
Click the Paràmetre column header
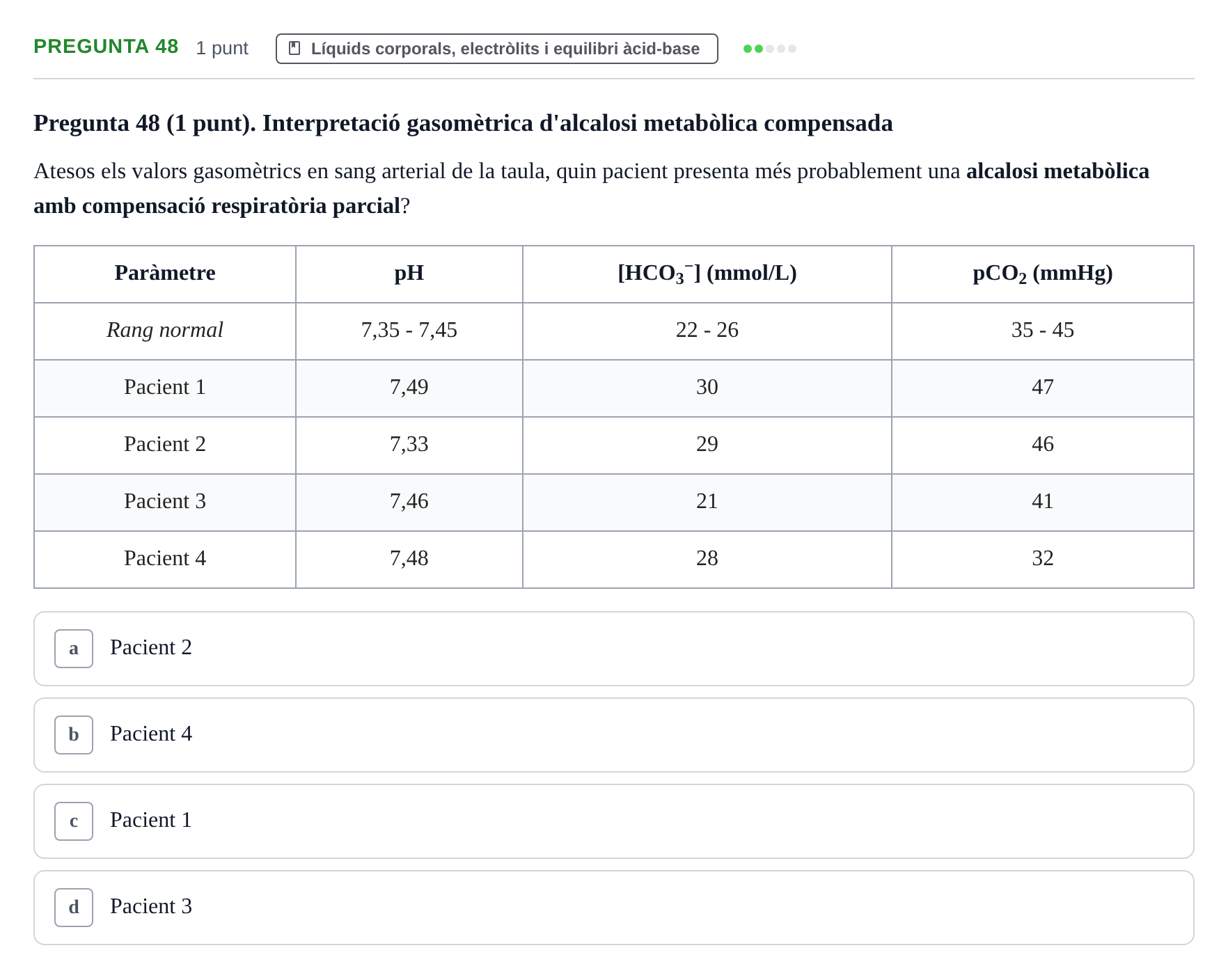(165, 273)
